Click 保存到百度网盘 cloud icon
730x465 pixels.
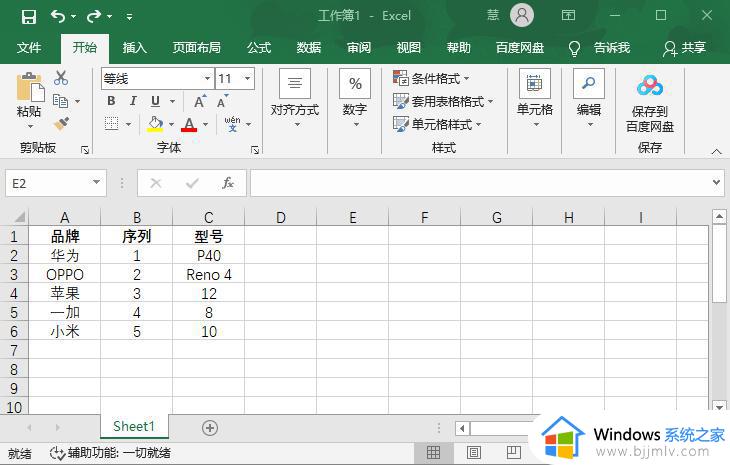coord(650,85)
